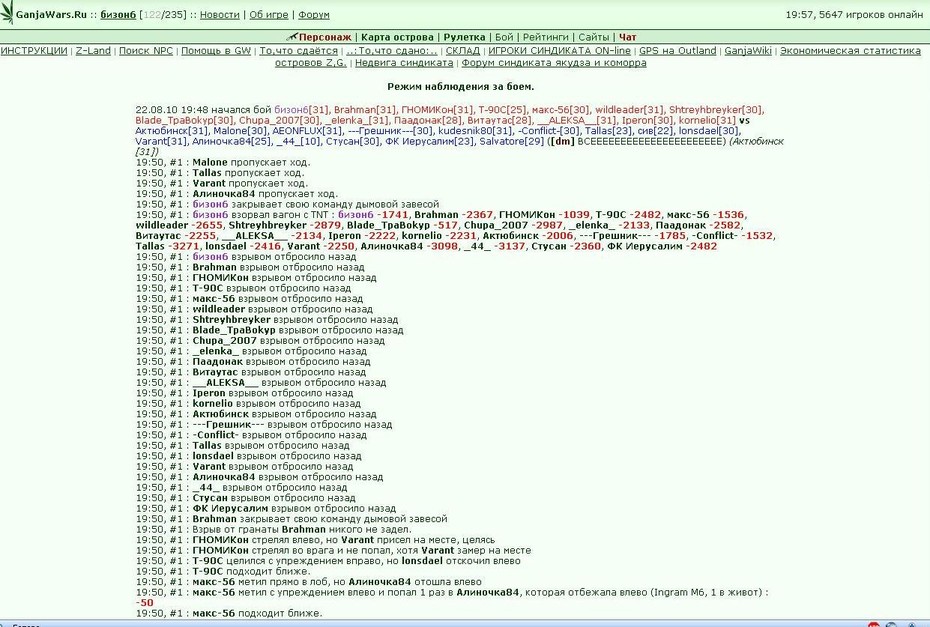
Task: Open ГНОМИКон[31] in the battle roster
Action: click(437, 110)
